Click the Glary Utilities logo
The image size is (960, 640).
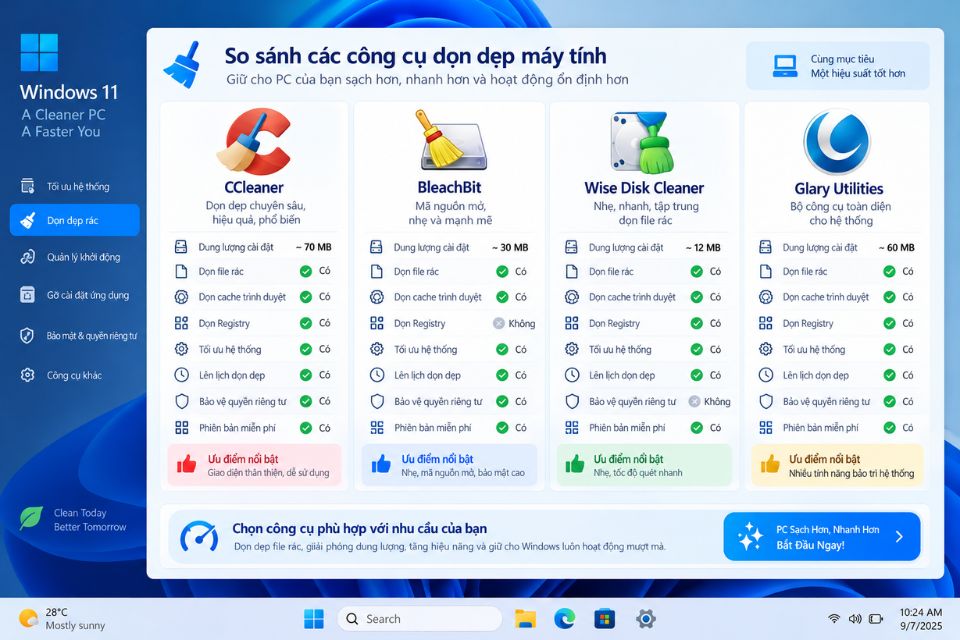[837, 142]
